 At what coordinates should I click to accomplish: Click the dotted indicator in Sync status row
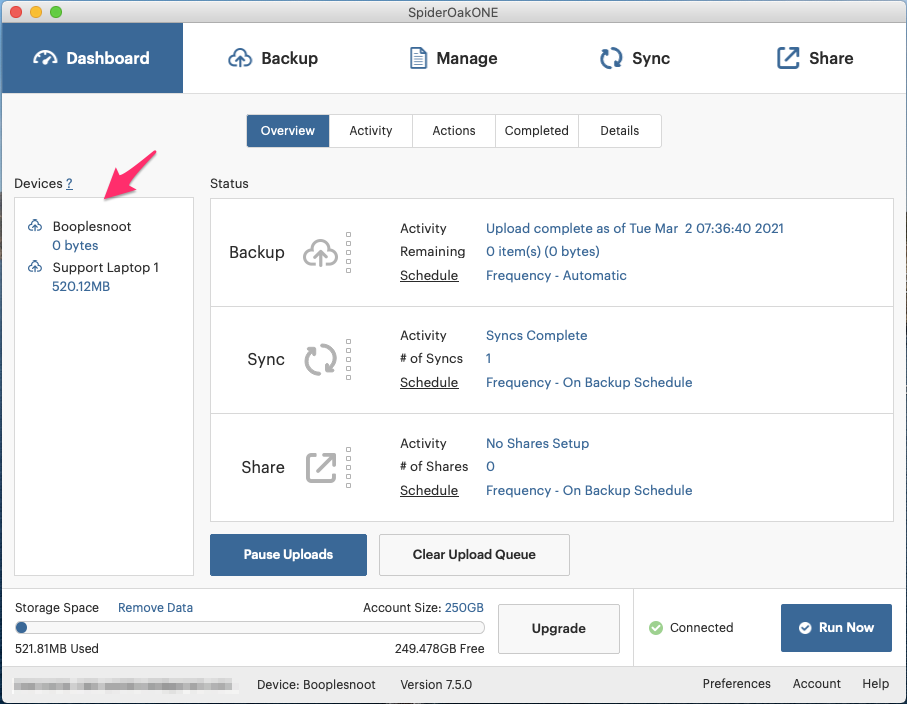click(x=348, y=360)
